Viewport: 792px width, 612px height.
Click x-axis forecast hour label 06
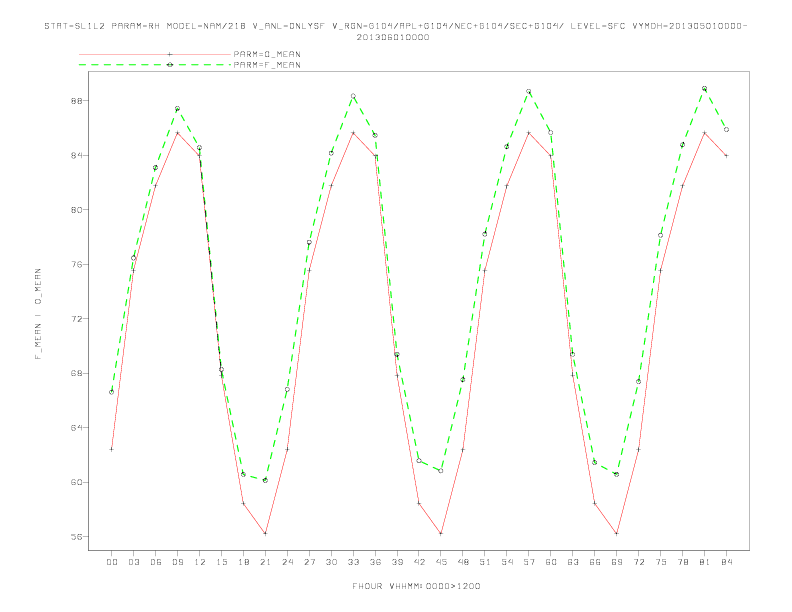click(156, 562)
